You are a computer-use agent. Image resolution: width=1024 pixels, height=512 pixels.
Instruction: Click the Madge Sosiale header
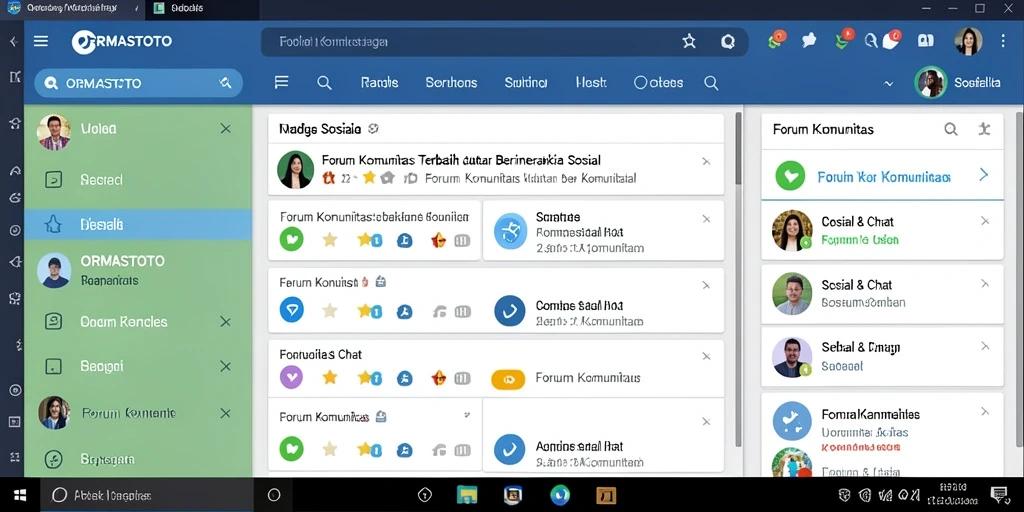(x=320, y=129)
